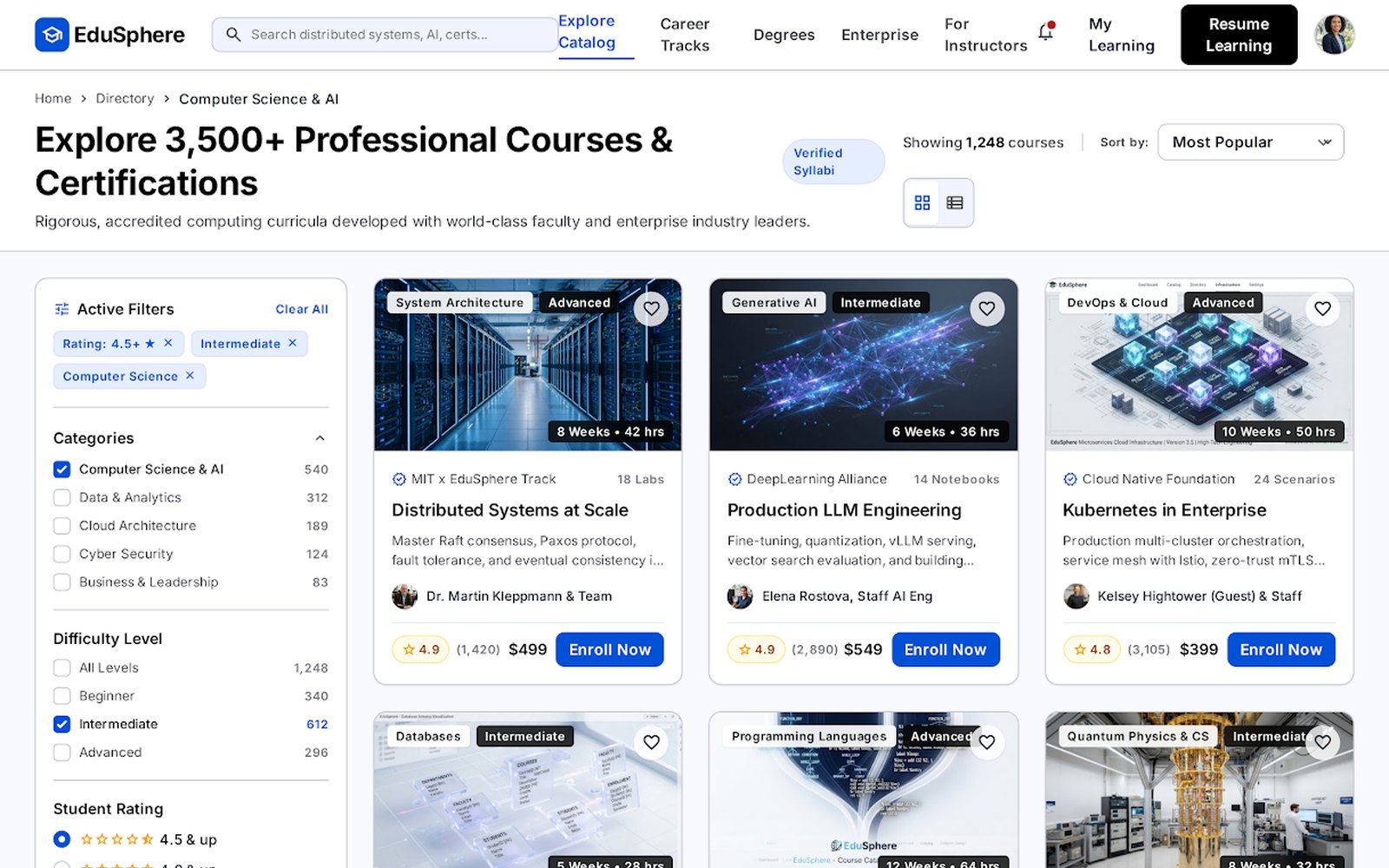
Task: Click the course search field
Action: [x=385, y=35]
